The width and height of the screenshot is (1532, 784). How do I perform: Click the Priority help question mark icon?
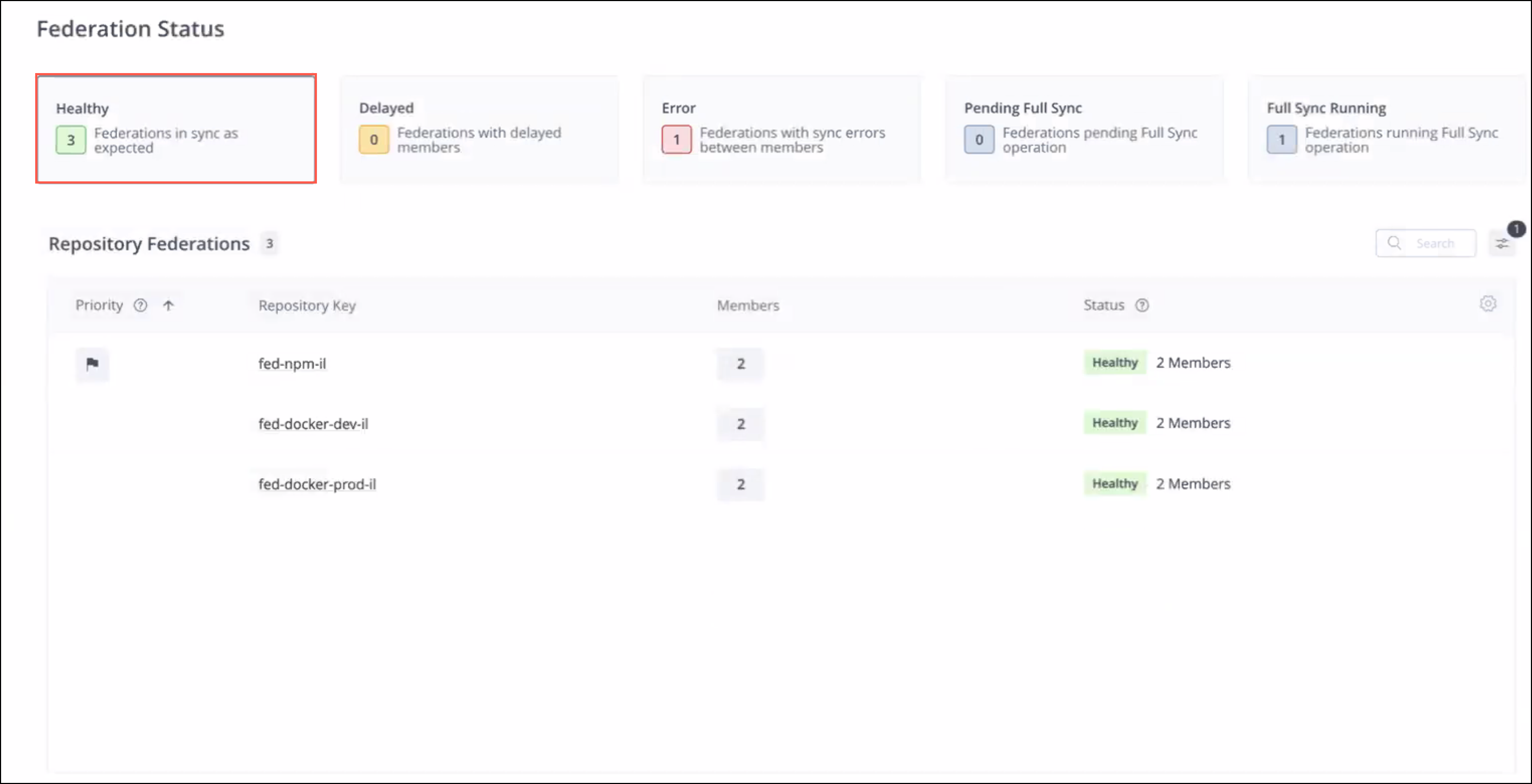[140, 305]
